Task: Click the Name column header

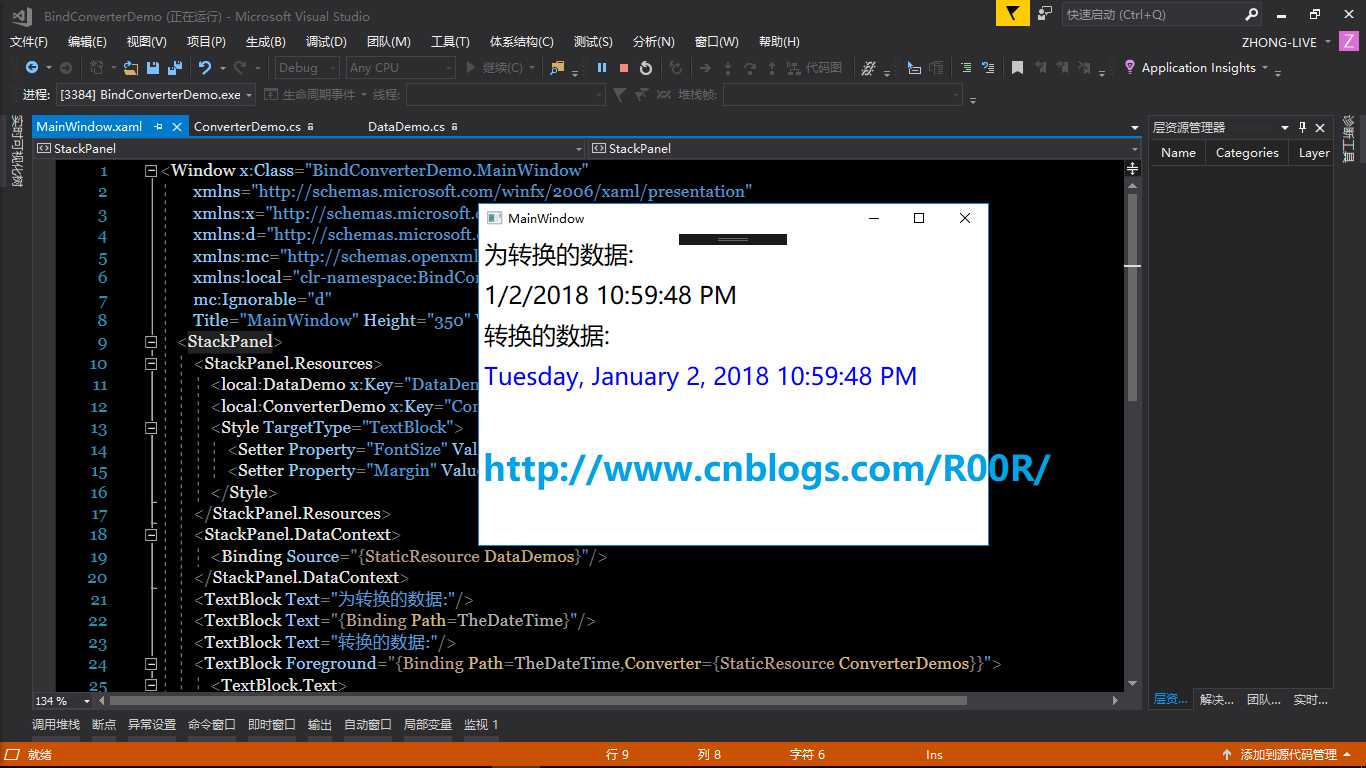Action: [x=1178, y=153]
